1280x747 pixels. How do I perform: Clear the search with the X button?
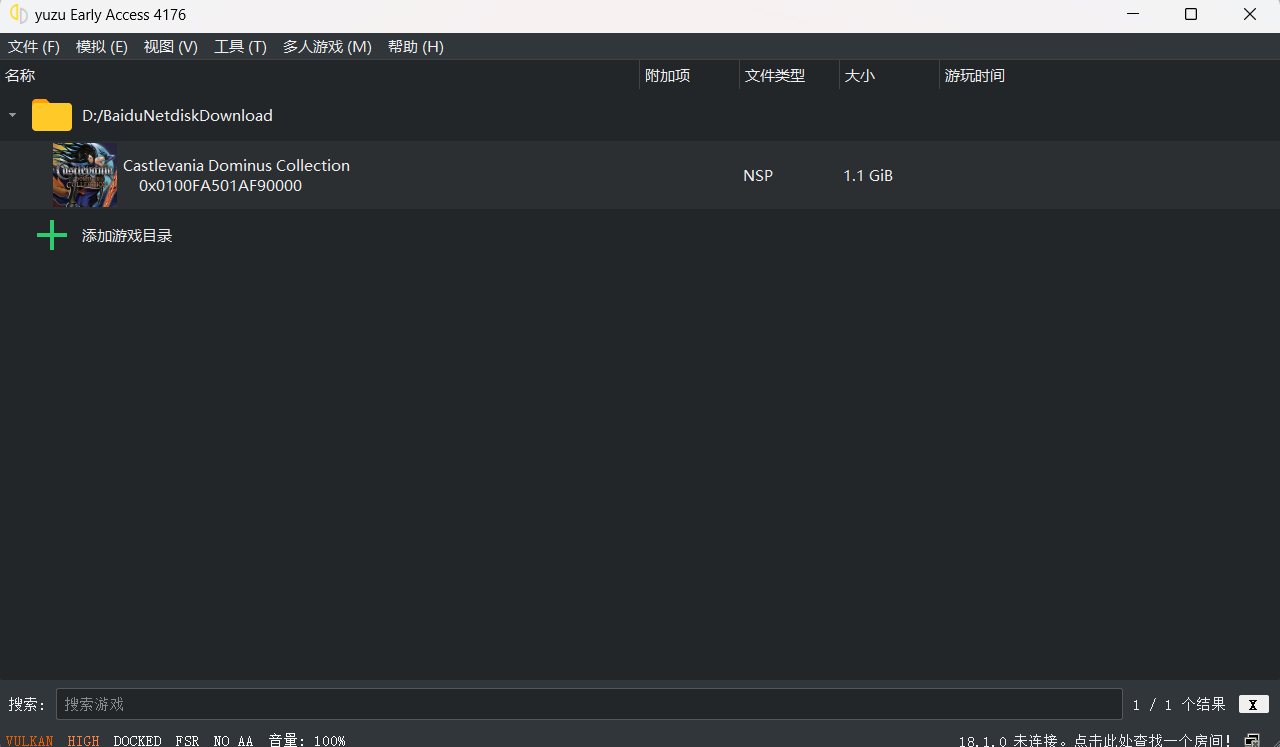1254,704
